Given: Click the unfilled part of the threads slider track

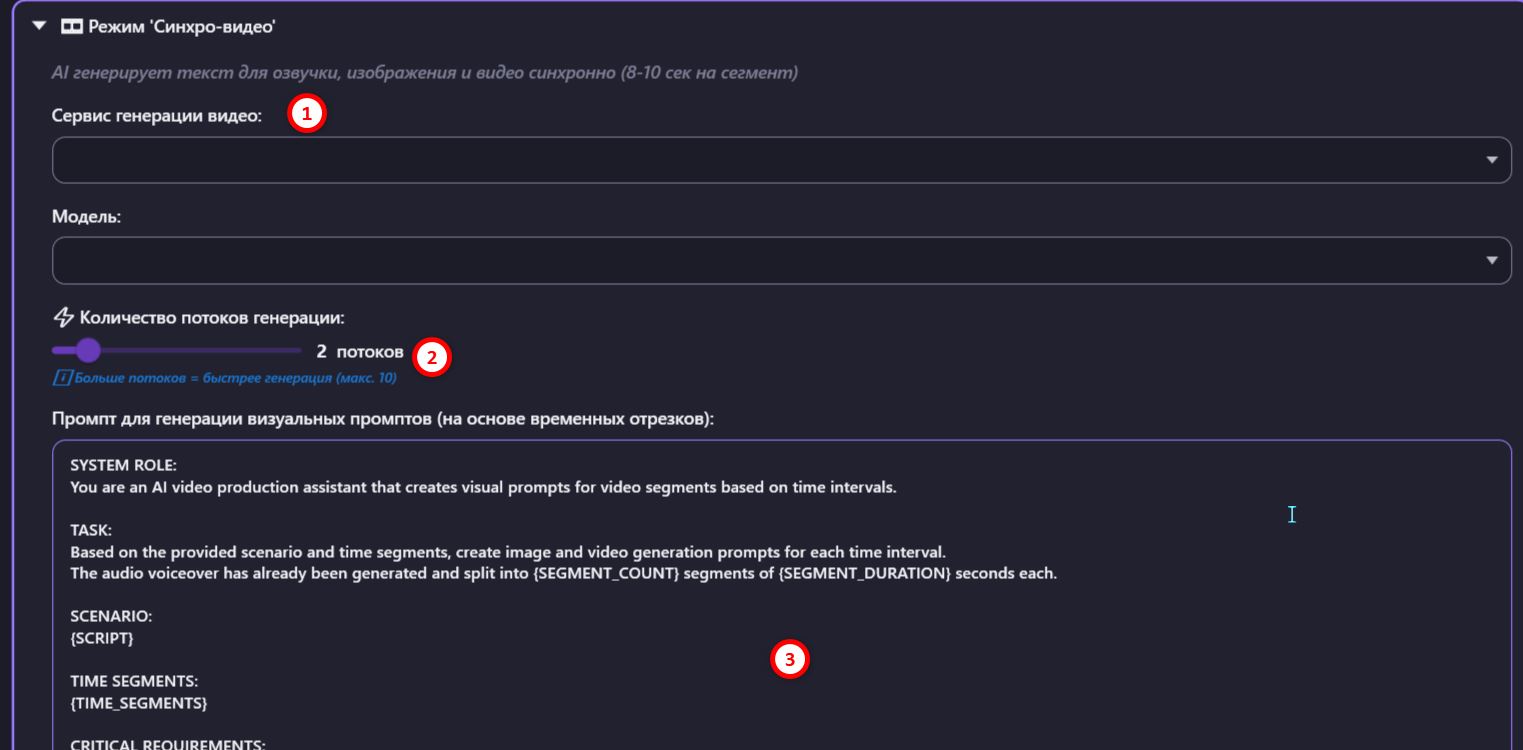Looking at the screenshot, I should (200, 351).
